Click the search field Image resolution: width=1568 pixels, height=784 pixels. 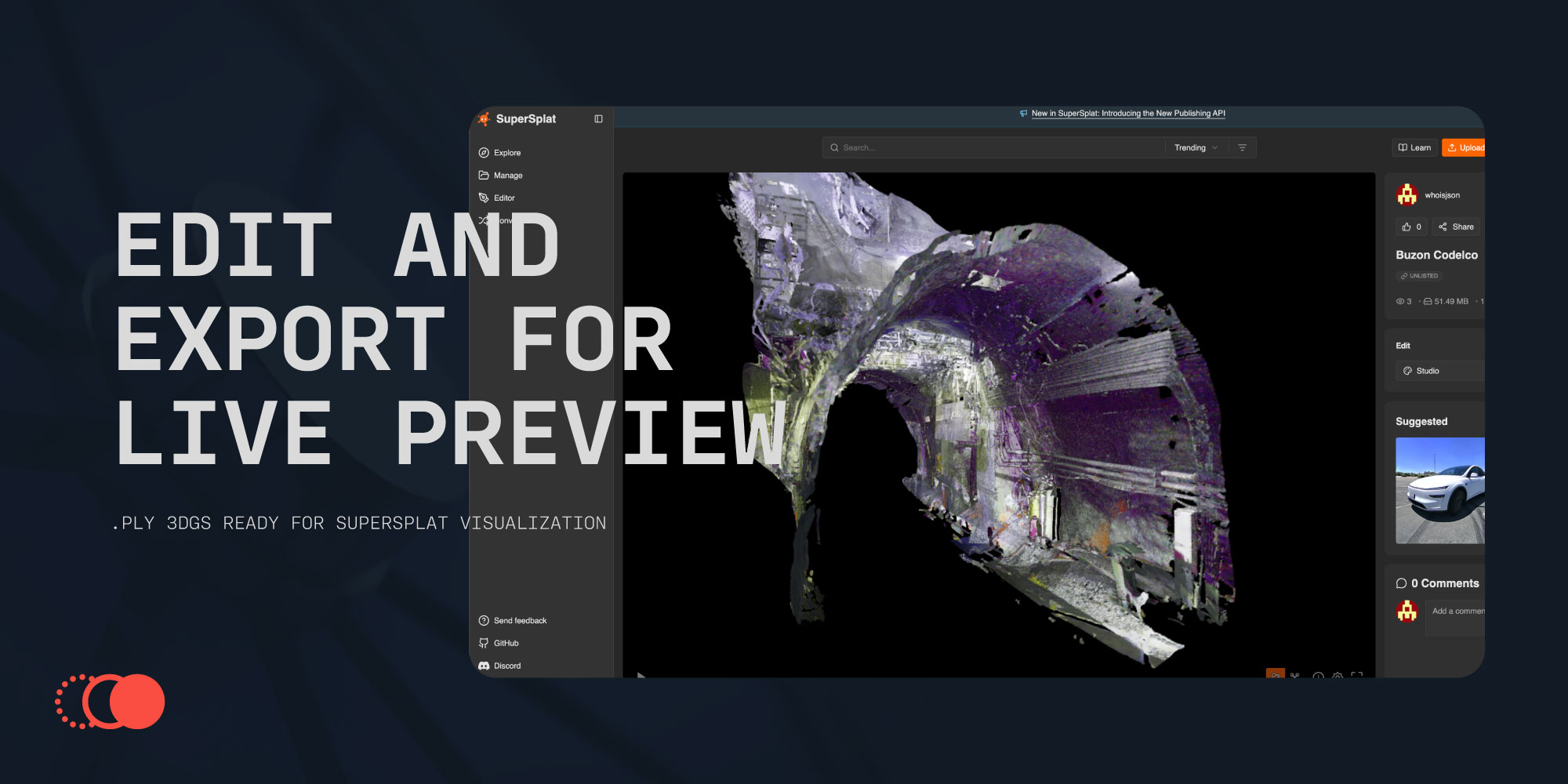(993, 147)
